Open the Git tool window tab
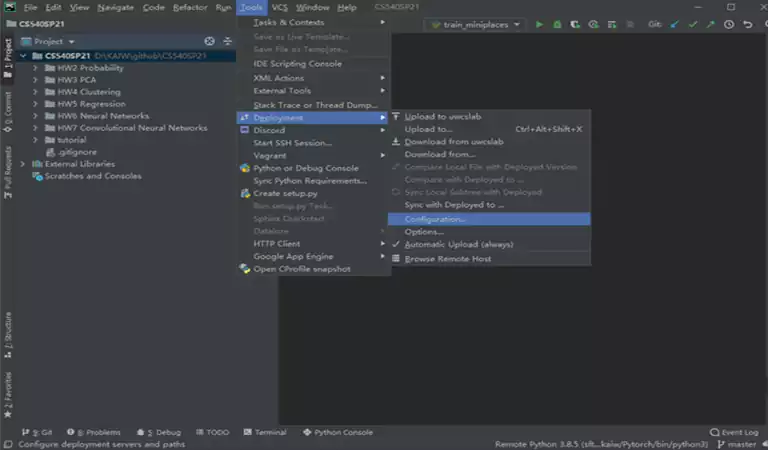Viewport: 768px width, 450px height. [x=37, y=432]
